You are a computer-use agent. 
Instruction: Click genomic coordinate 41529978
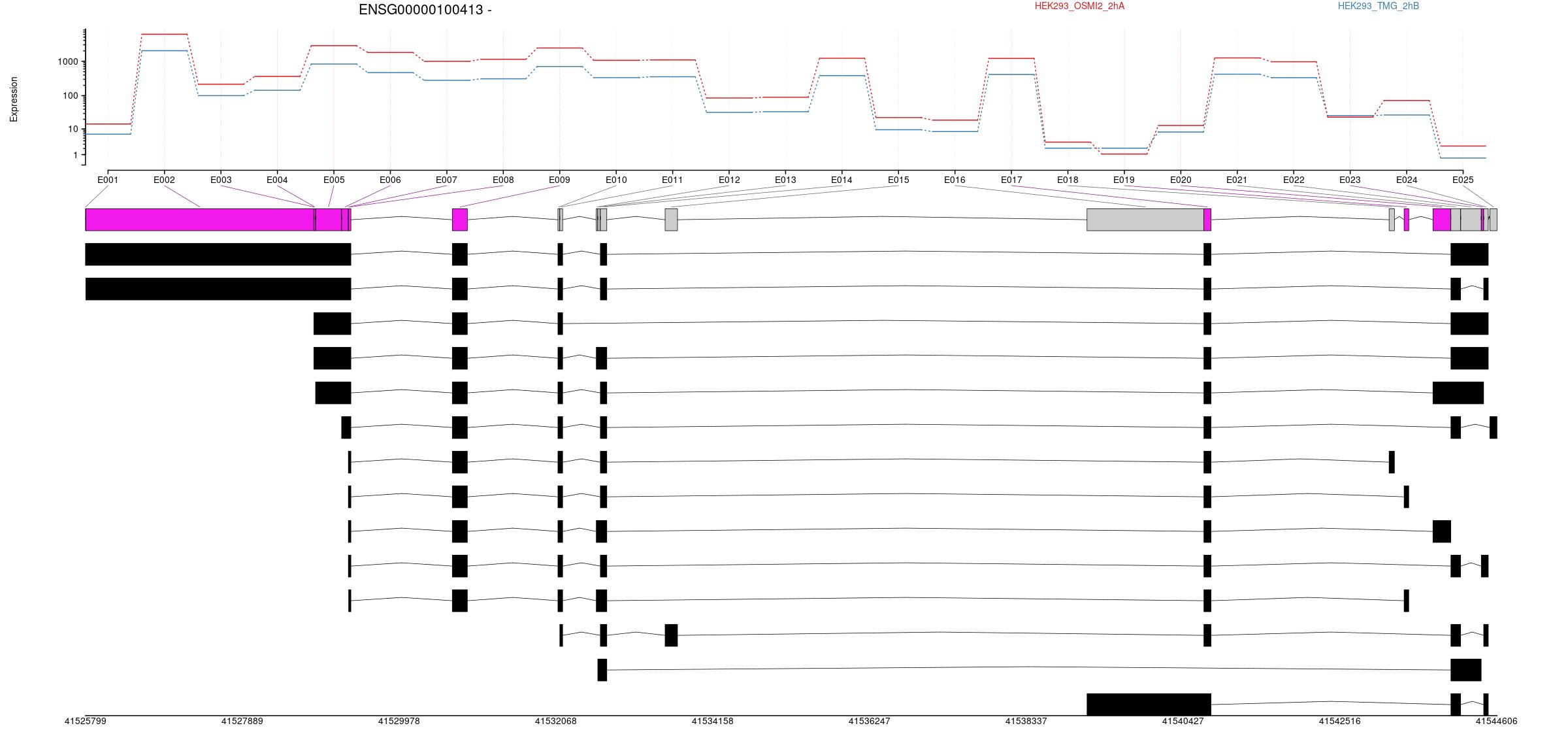click(399, 722)
